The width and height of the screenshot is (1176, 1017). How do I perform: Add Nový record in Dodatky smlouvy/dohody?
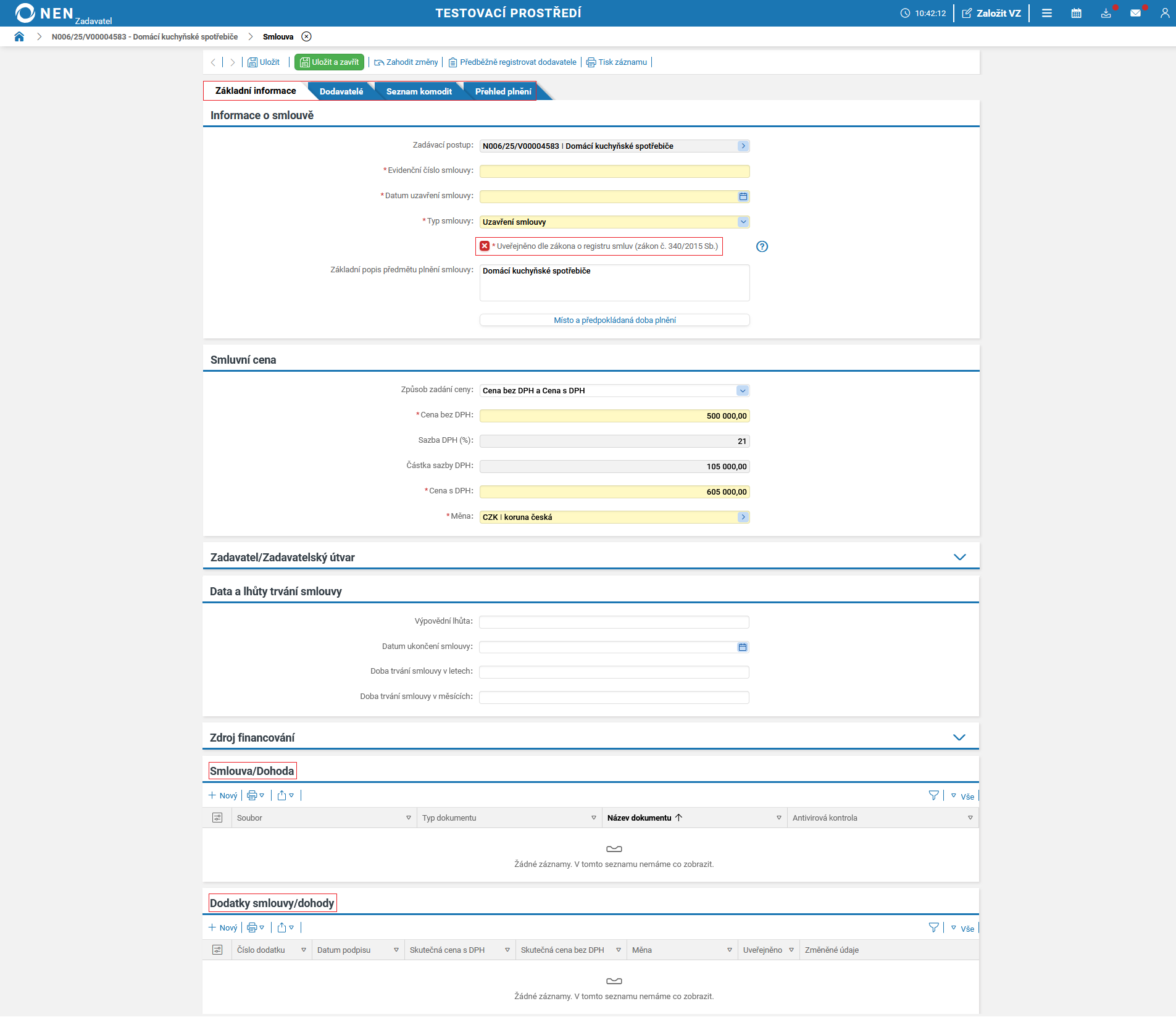click(223, 927)
